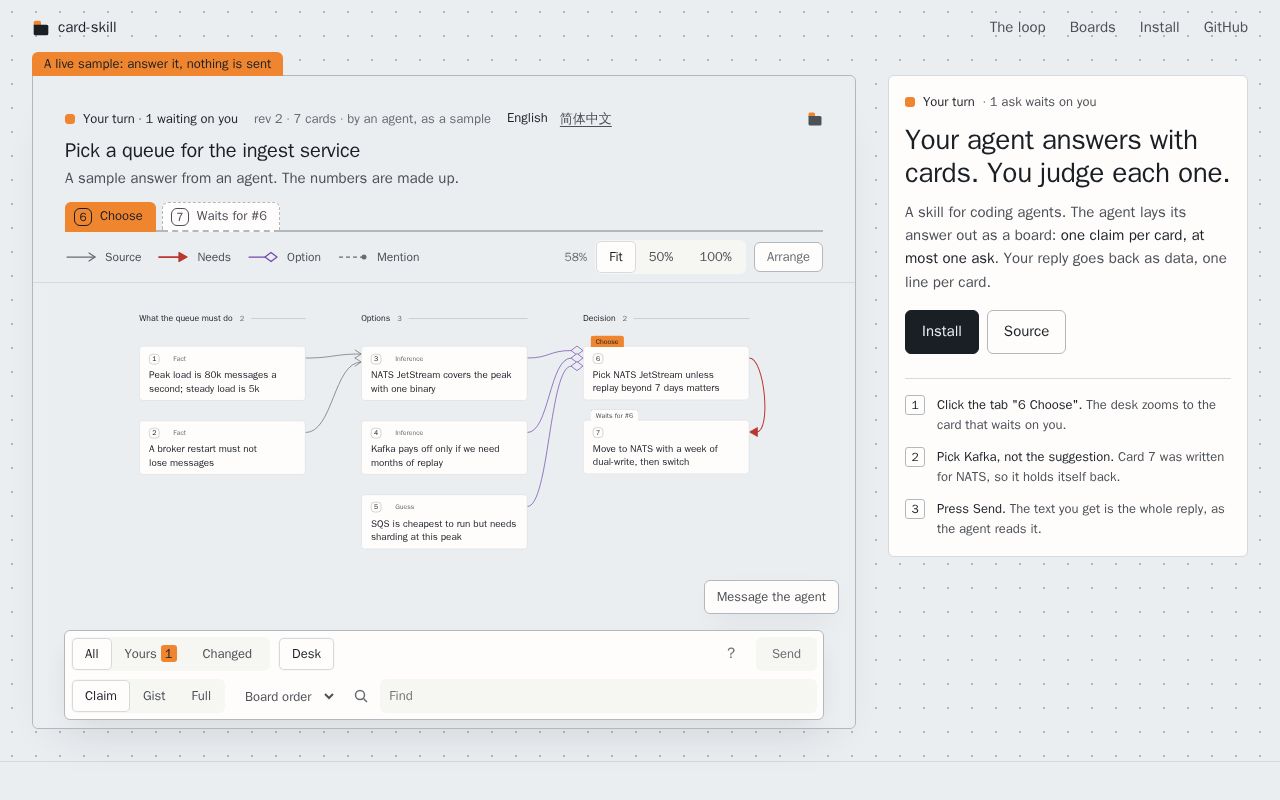Select English language
The height and width of the screenshot is (800, 1280).
pyautogui.click(x=527, y=118)
